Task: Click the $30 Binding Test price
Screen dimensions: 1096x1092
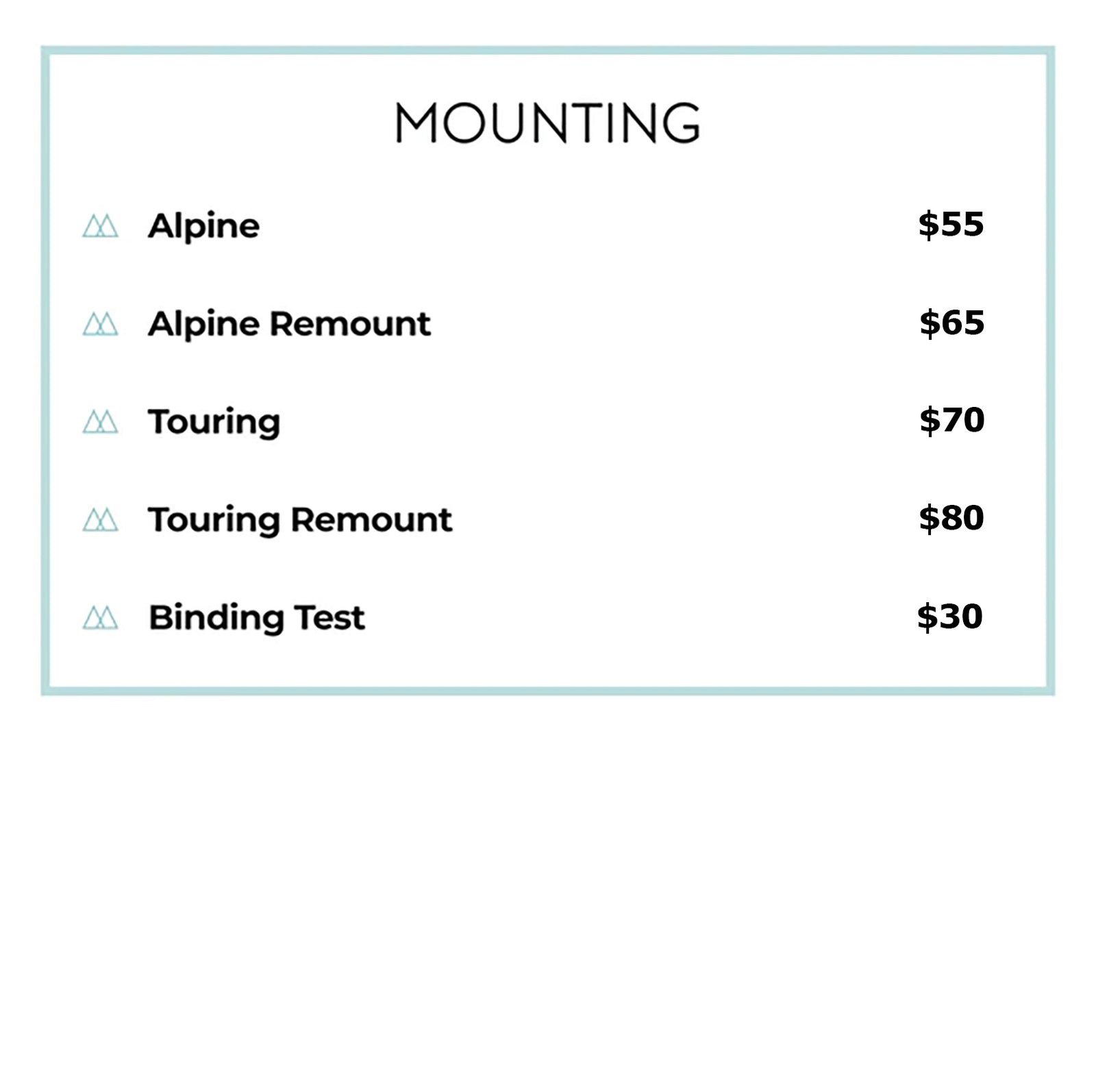Action: click(949, 616)
